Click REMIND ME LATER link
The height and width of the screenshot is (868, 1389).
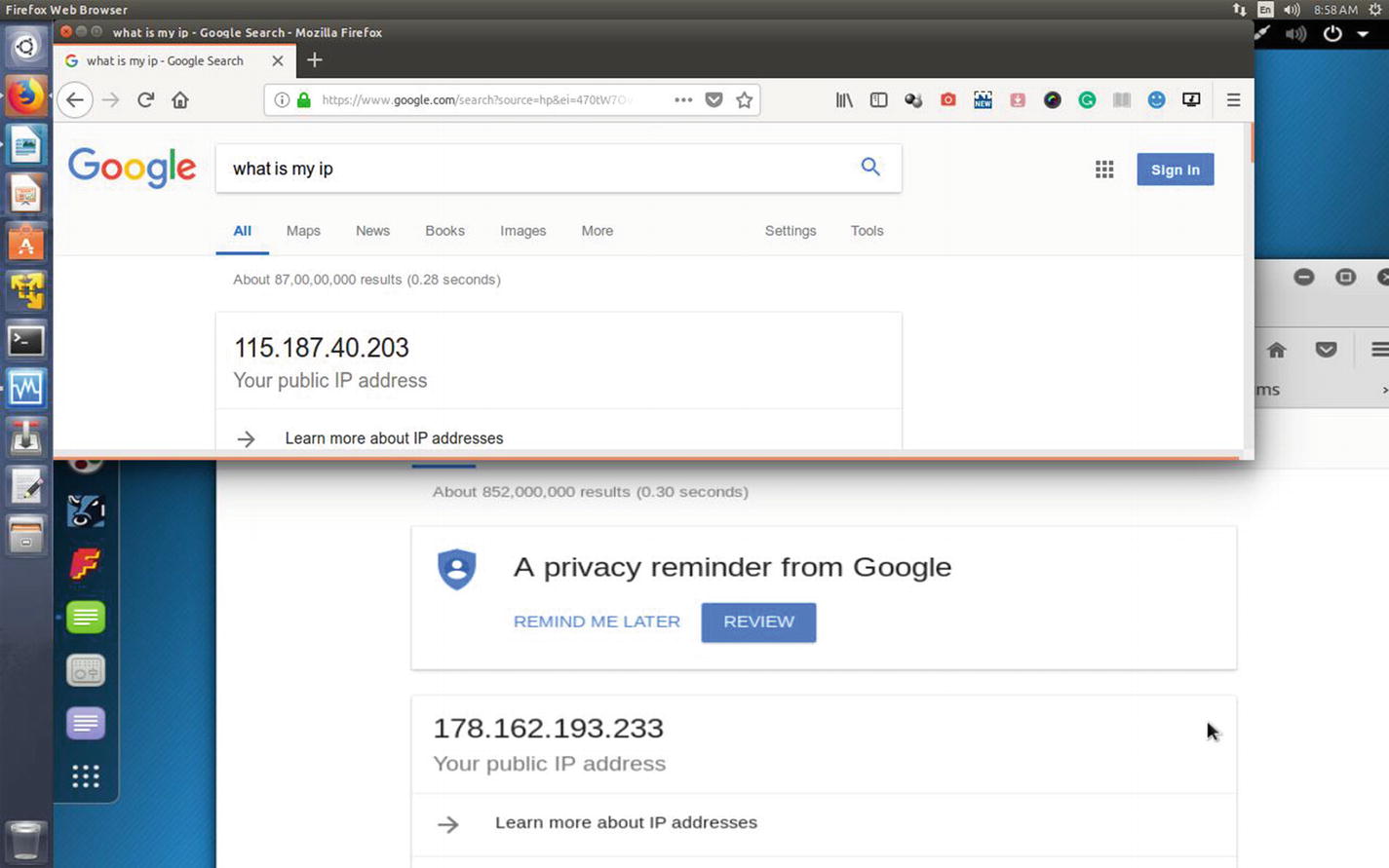tap(597, 622)
